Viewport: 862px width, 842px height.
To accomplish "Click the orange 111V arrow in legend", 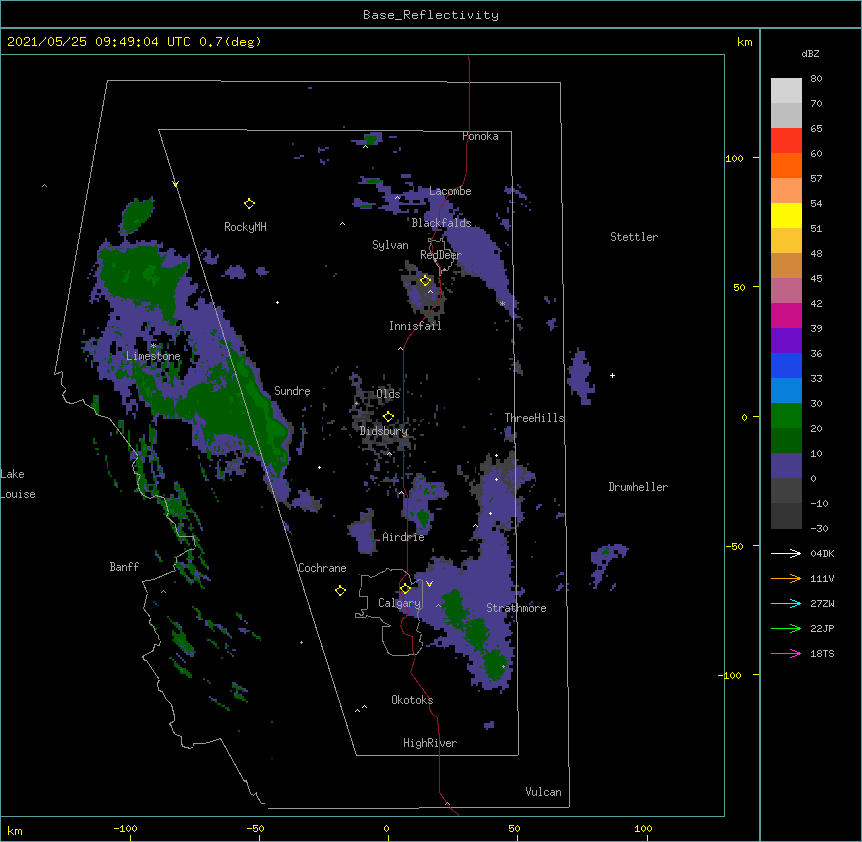I will coord(786,578).
